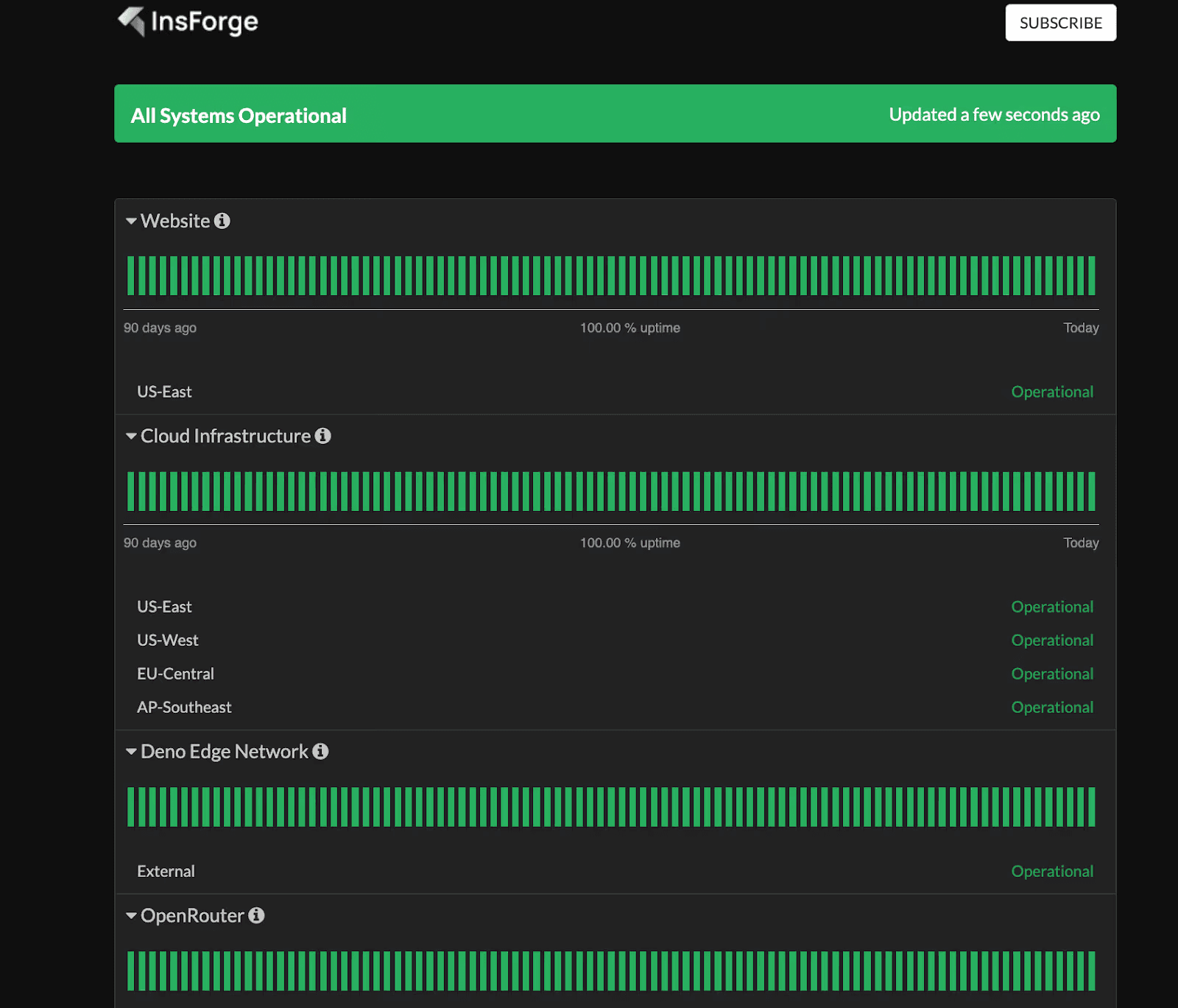Collapse the OpenRouter section
Viewport: 1178px width, 1008px height.
[130, 916]
